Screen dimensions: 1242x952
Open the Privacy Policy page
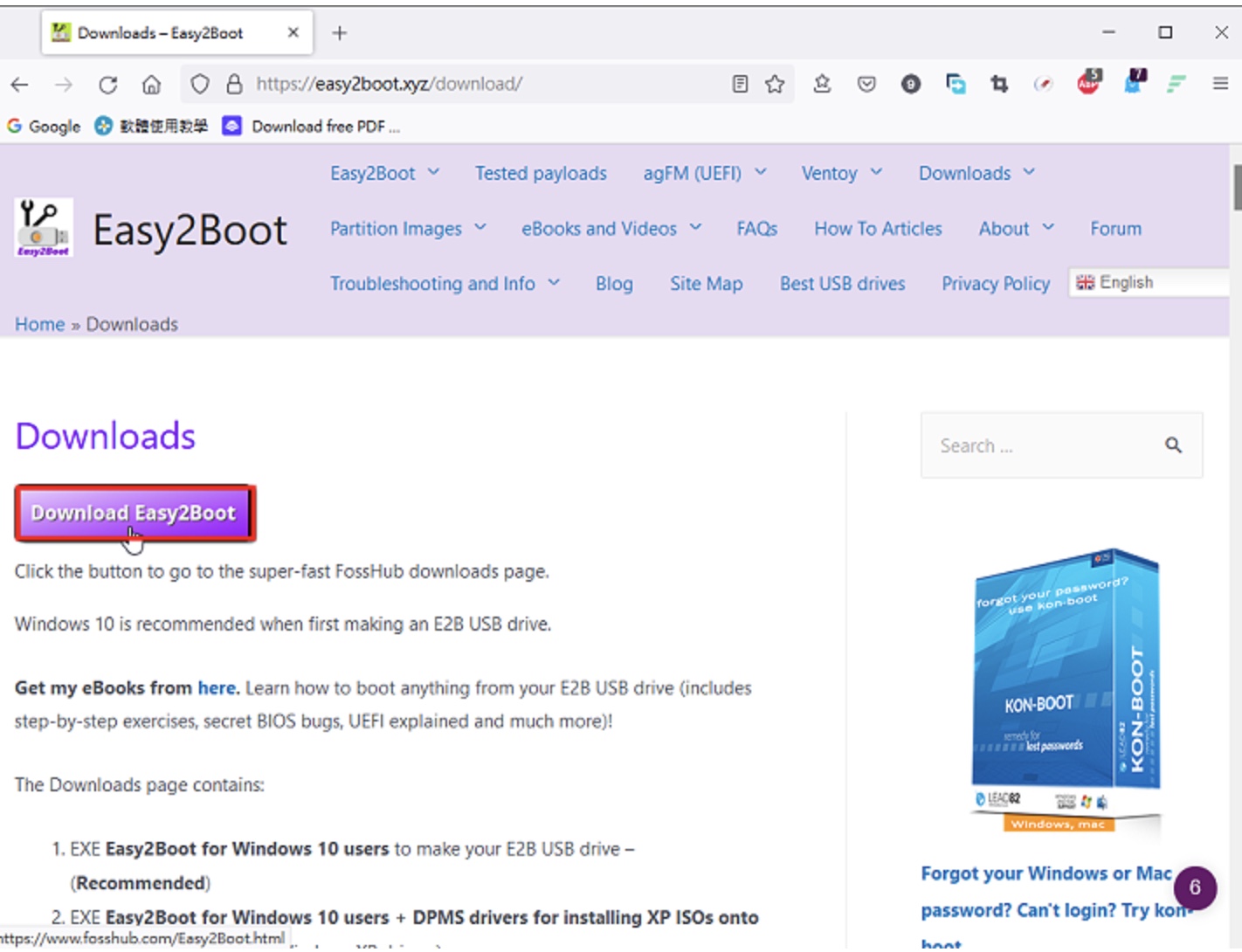996,284
